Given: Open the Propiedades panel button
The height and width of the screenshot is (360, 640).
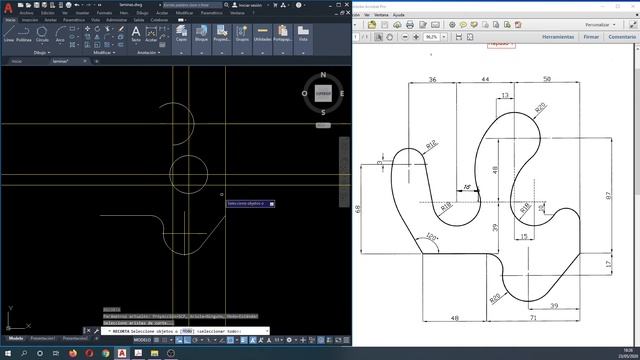Looking at the screenshot, I should click(x=222, y=34).
